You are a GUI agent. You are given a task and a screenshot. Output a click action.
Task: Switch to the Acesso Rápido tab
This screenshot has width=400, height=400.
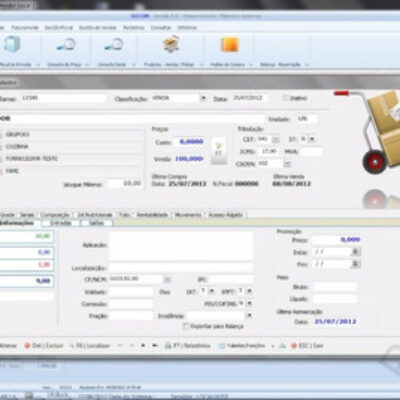click(x=226, y=215)
